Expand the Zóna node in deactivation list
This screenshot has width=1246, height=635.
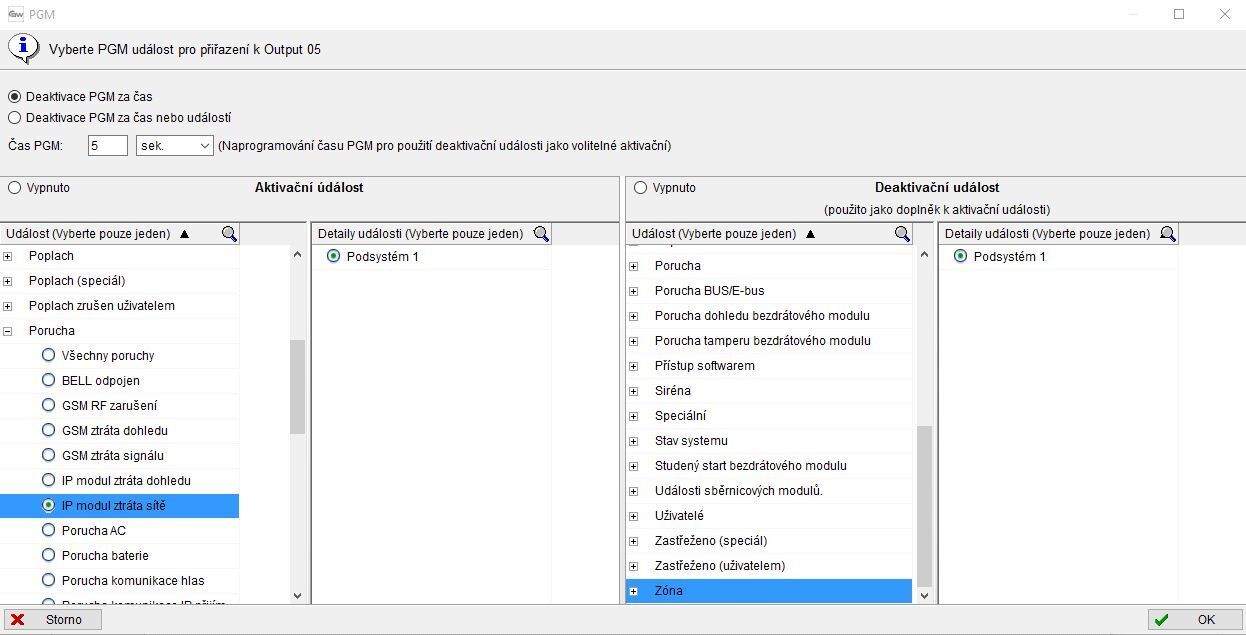click(633, 591)
